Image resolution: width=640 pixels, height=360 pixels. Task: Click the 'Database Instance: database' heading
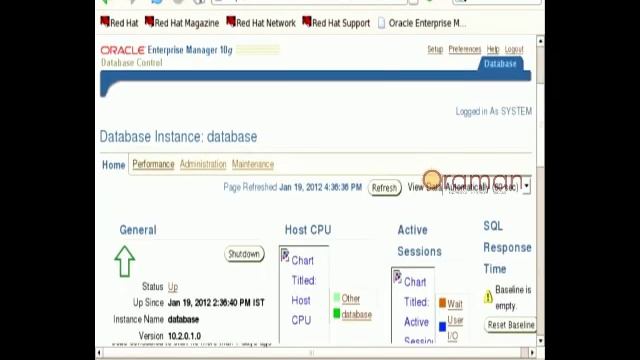[178, 136]
